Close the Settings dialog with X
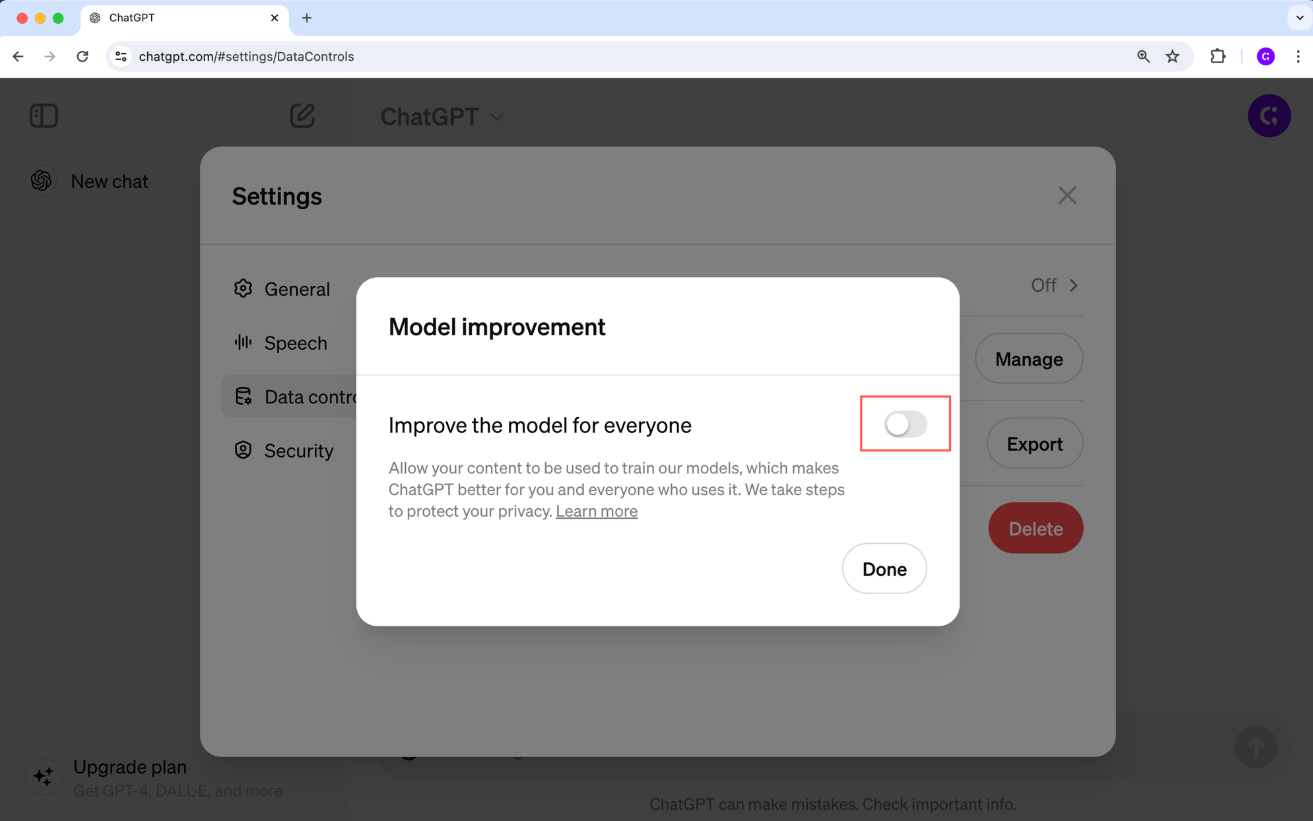Viewport: 1313px width, 821px height. click(x=1067, y=196)
